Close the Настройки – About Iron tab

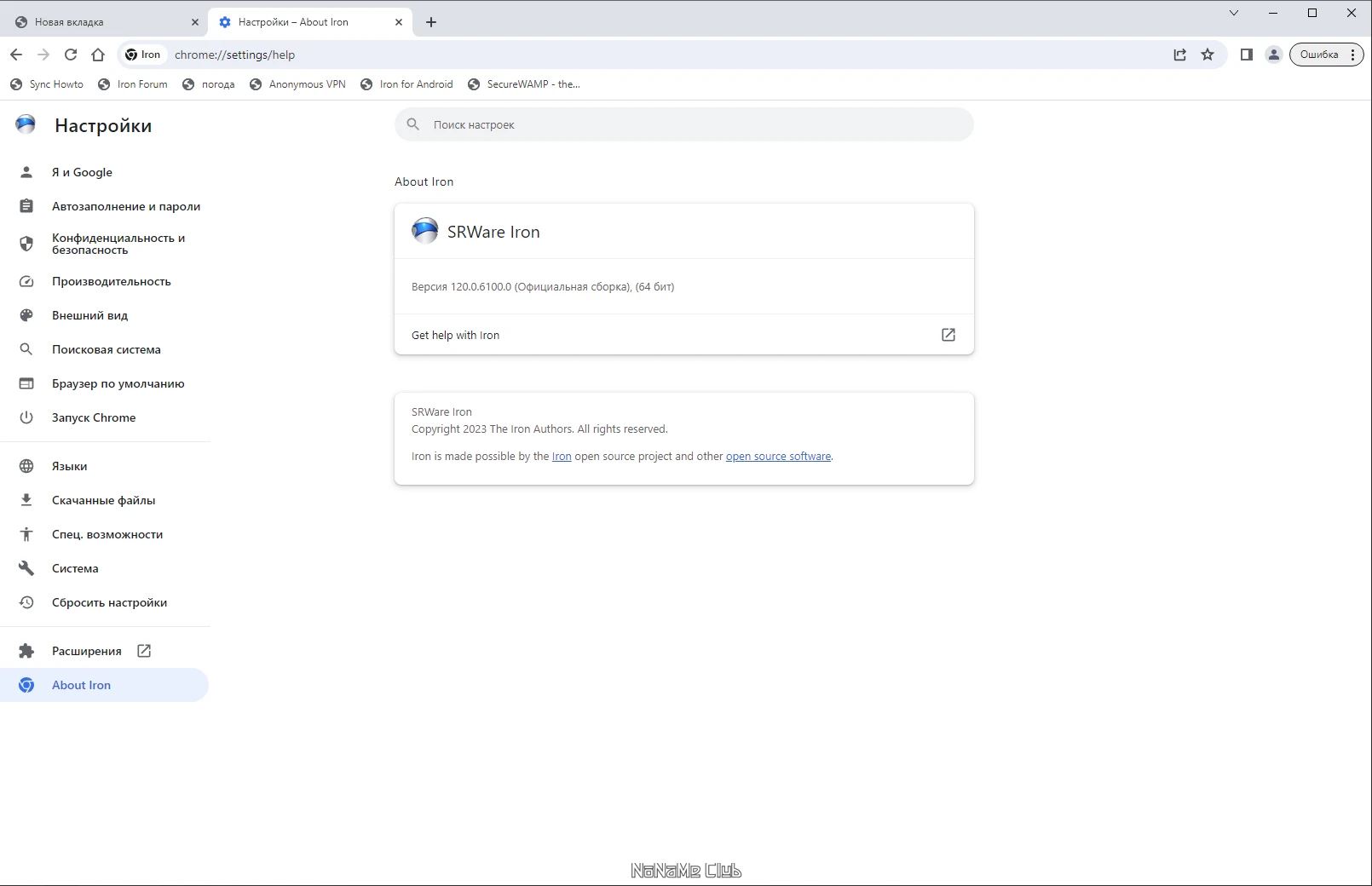pos(399,22)
